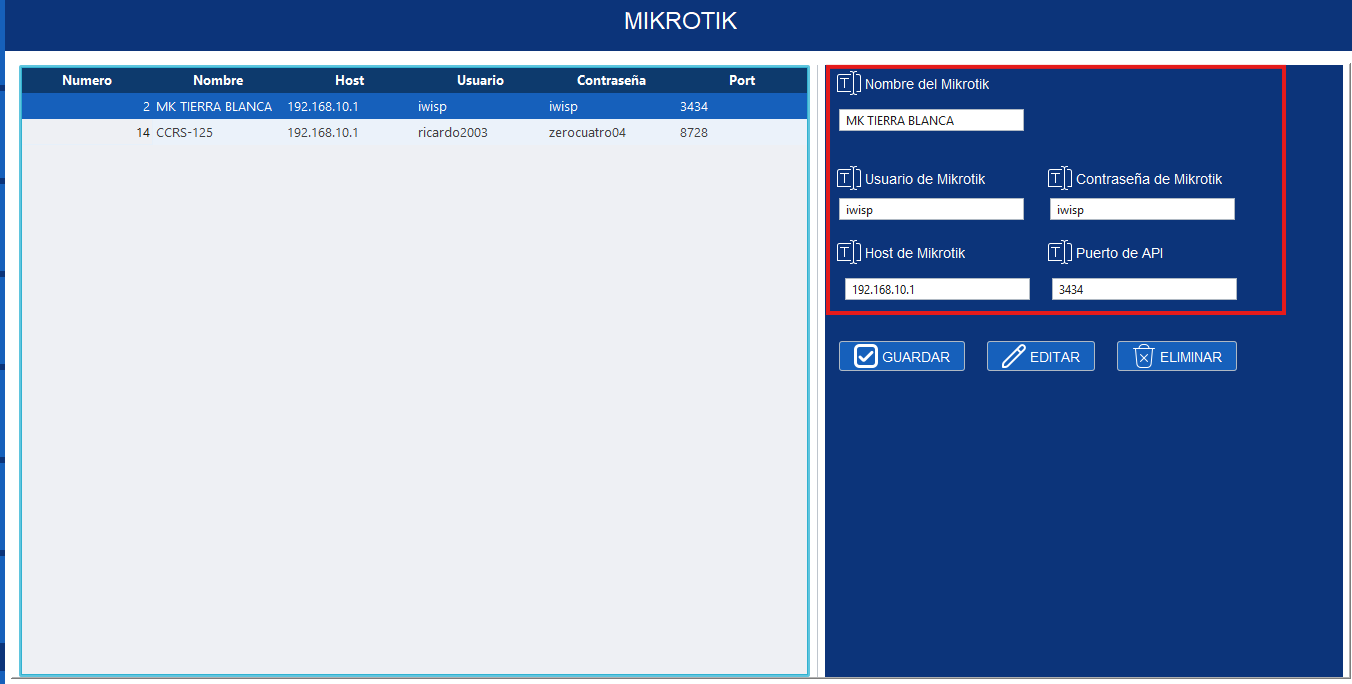Click the Puerto de API label
The width and height of the screenshot is (1352, 684).
click(x=1119, y=253)
